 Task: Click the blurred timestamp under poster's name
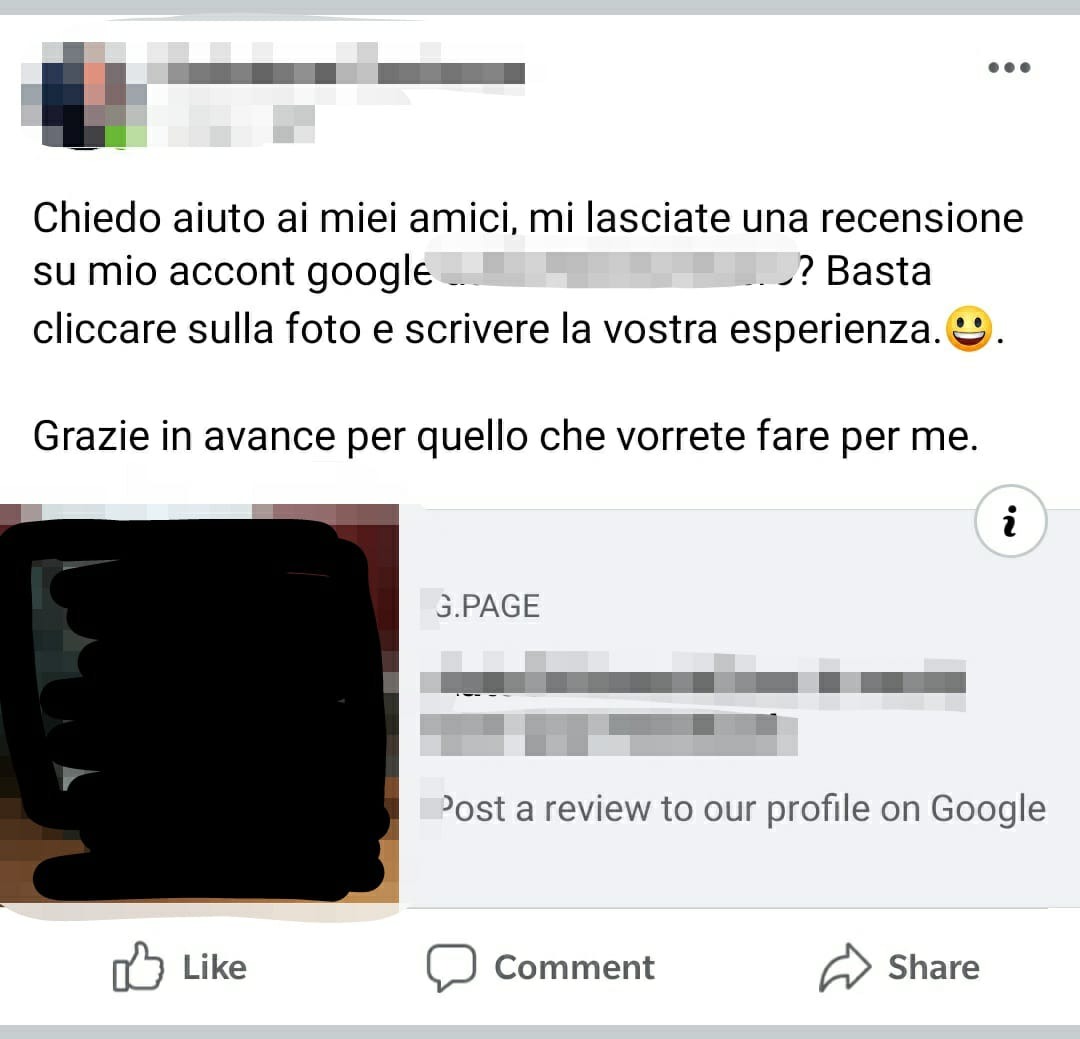point(231,125)
